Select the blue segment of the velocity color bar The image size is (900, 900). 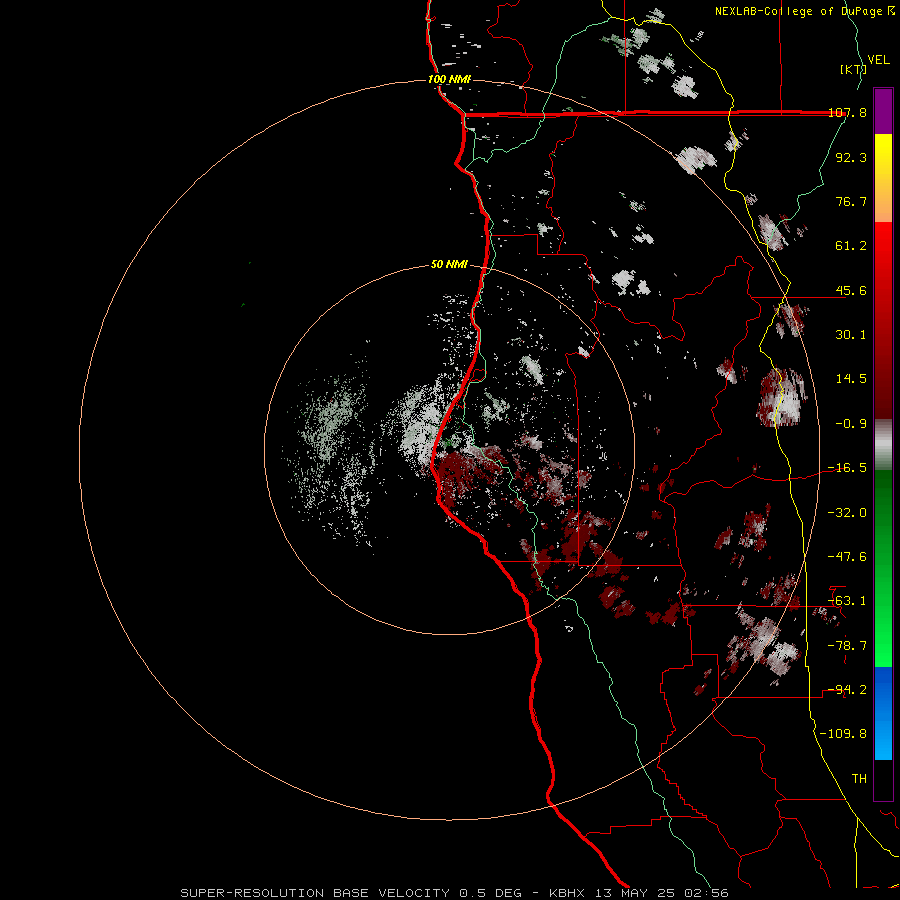(x=883, y=713)
